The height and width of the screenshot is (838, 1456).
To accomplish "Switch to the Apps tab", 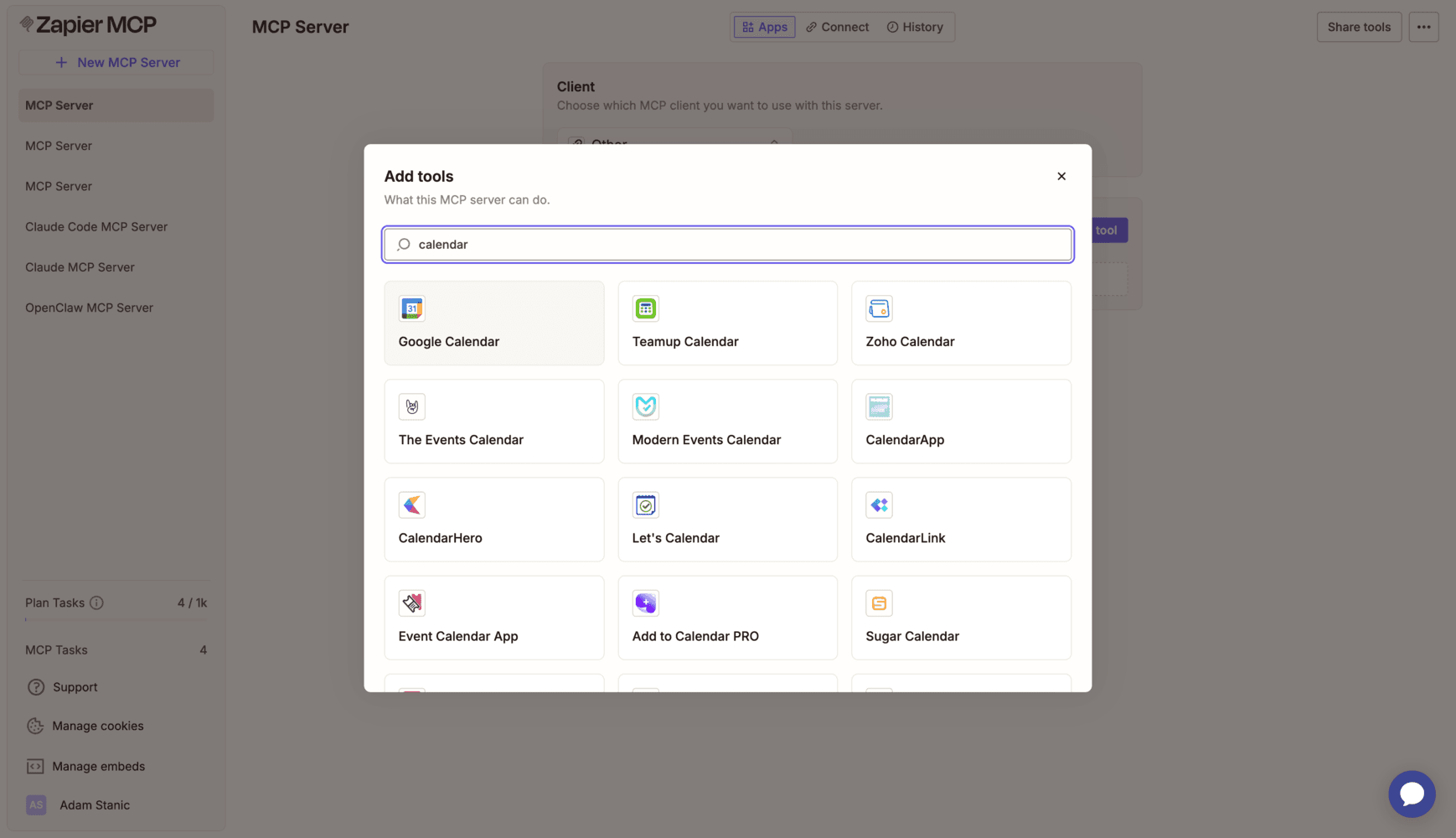I will 765,27.
